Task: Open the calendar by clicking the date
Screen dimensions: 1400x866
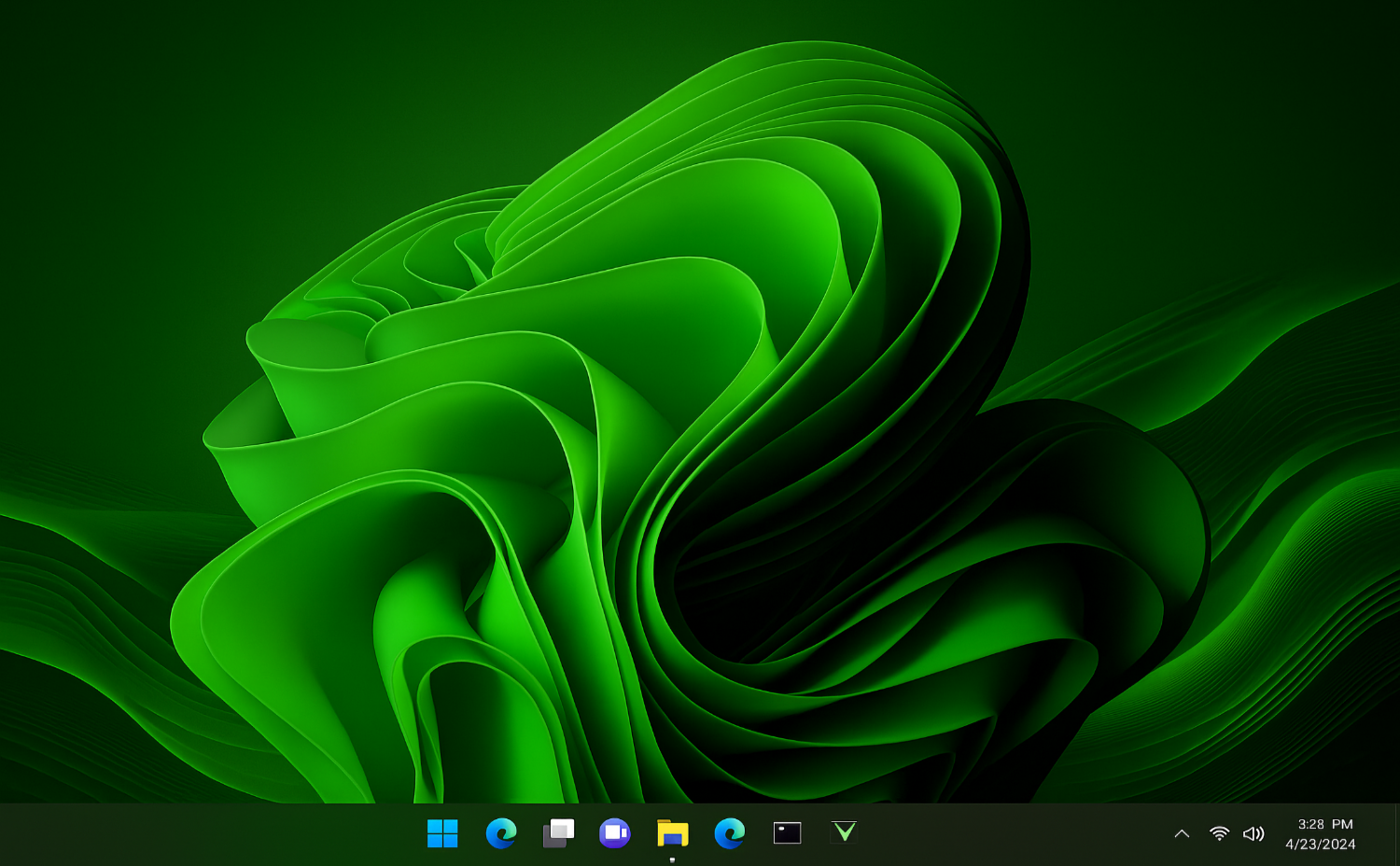Action: pyautogui.click(x=1318, y=843)
